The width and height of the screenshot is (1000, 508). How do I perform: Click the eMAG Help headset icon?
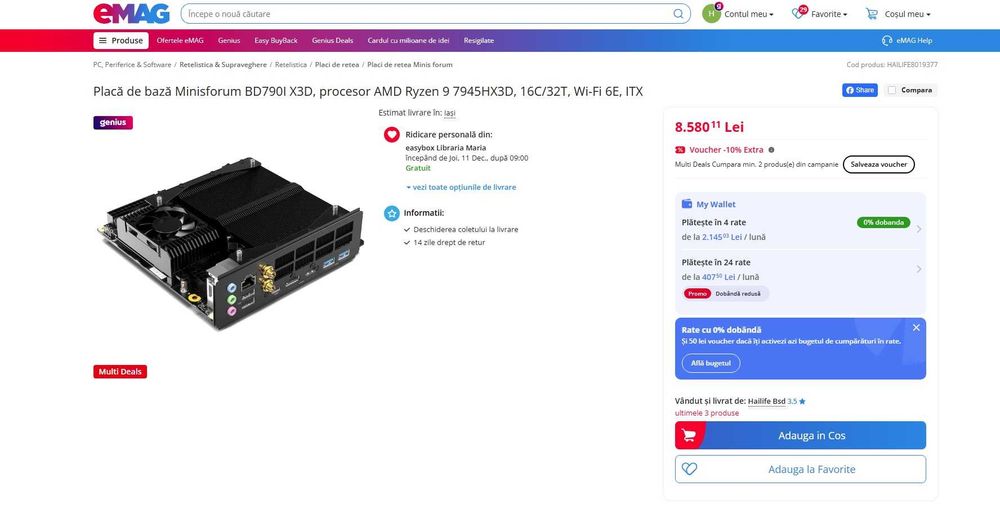point(887,40)
